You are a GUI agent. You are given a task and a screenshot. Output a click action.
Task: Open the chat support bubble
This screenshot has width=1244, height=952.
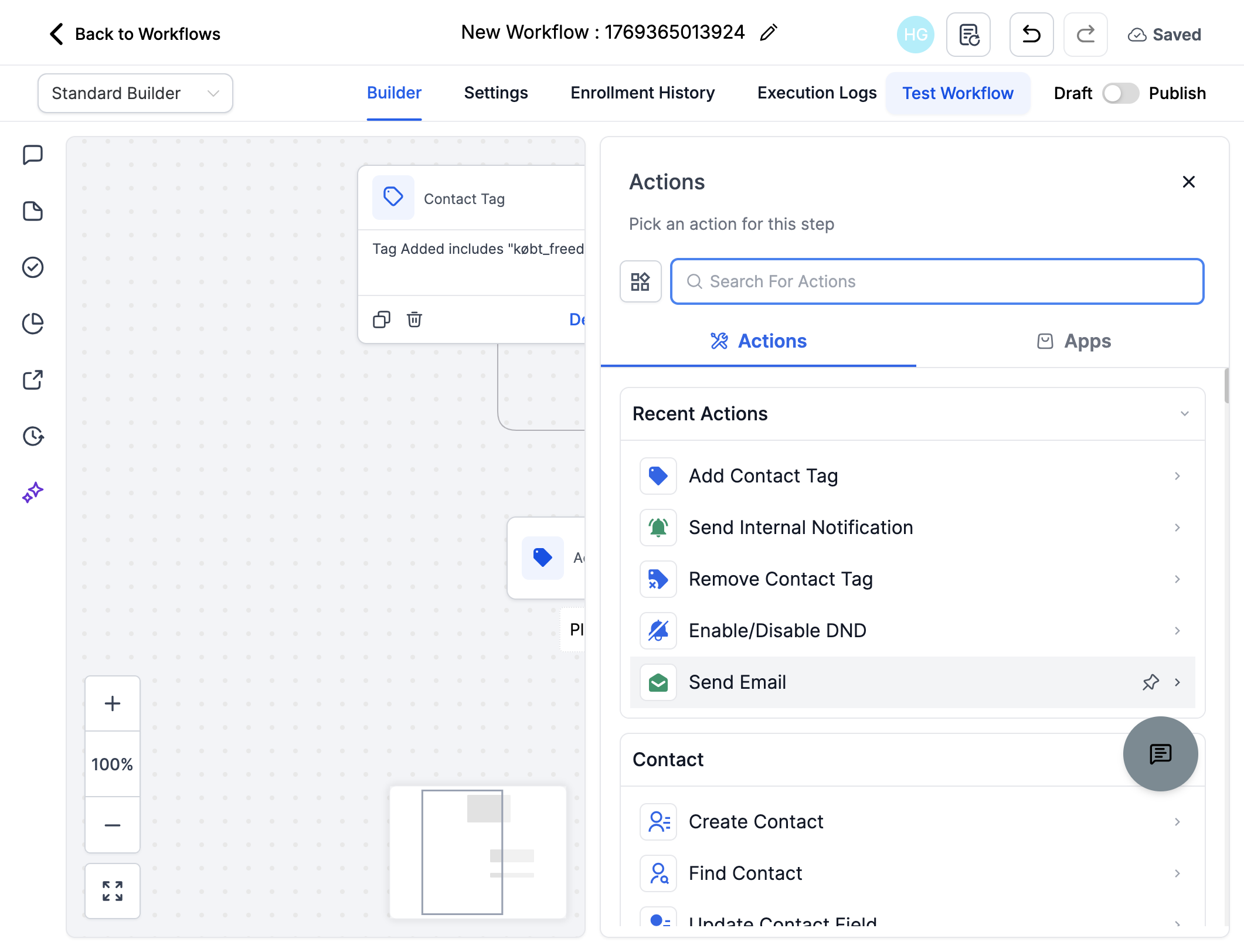[x=1160, y=754]
